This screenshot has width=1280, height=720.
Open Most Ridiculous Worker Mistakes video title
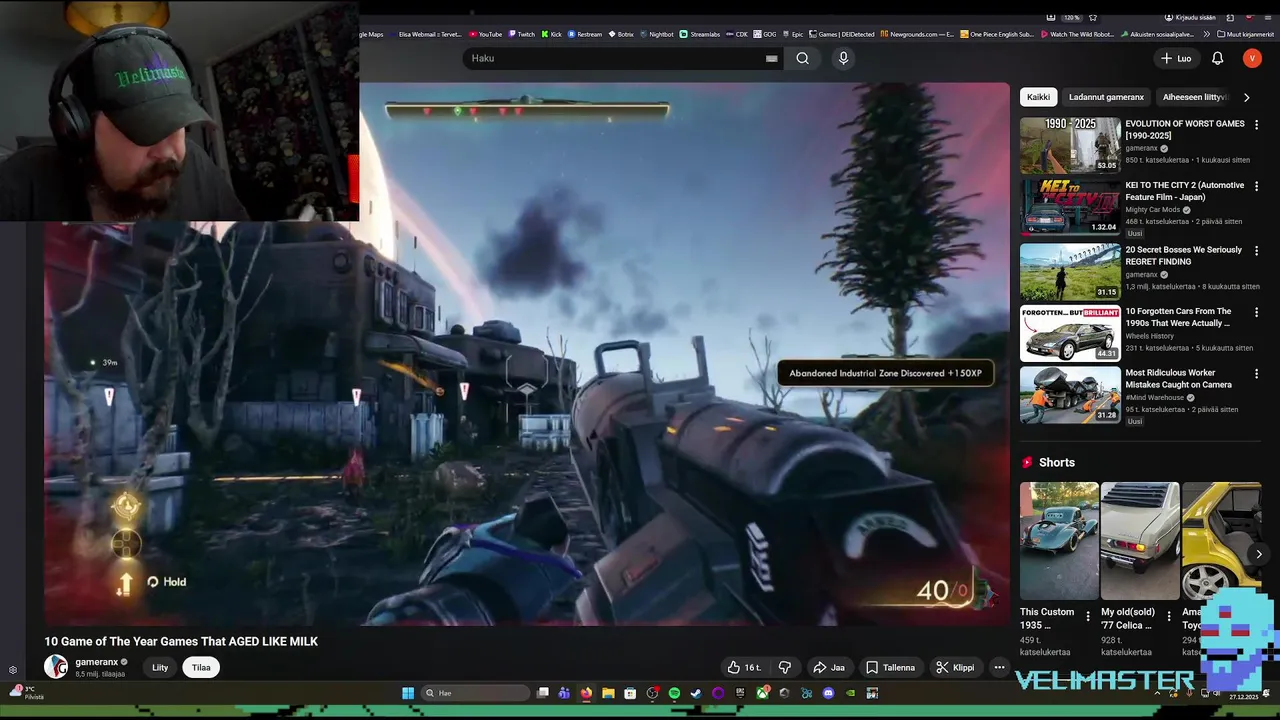(1178, 378)
